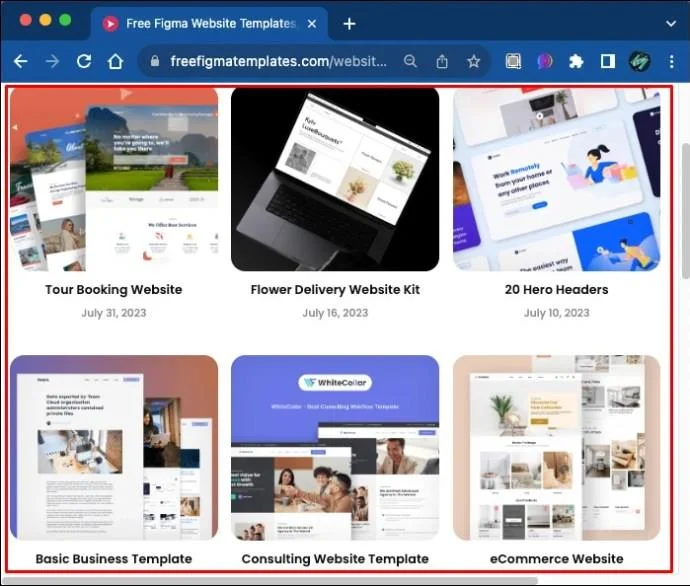690x586 pixels.
Task: Select the Free Figma Website Templates tab
Action: coord(209,23)
